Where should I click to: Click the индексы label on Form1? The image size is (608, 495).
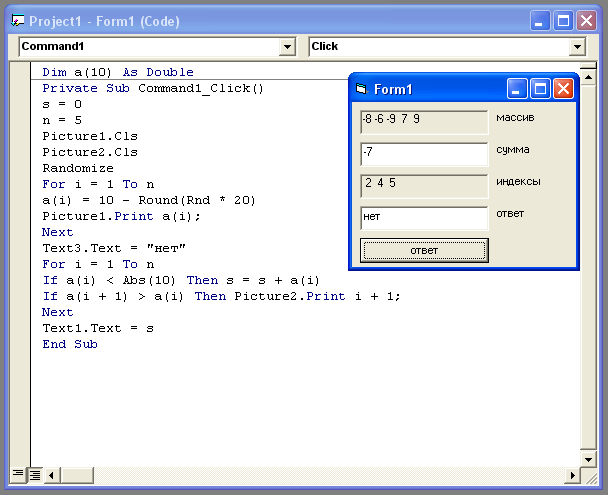[x=518, y=181]
